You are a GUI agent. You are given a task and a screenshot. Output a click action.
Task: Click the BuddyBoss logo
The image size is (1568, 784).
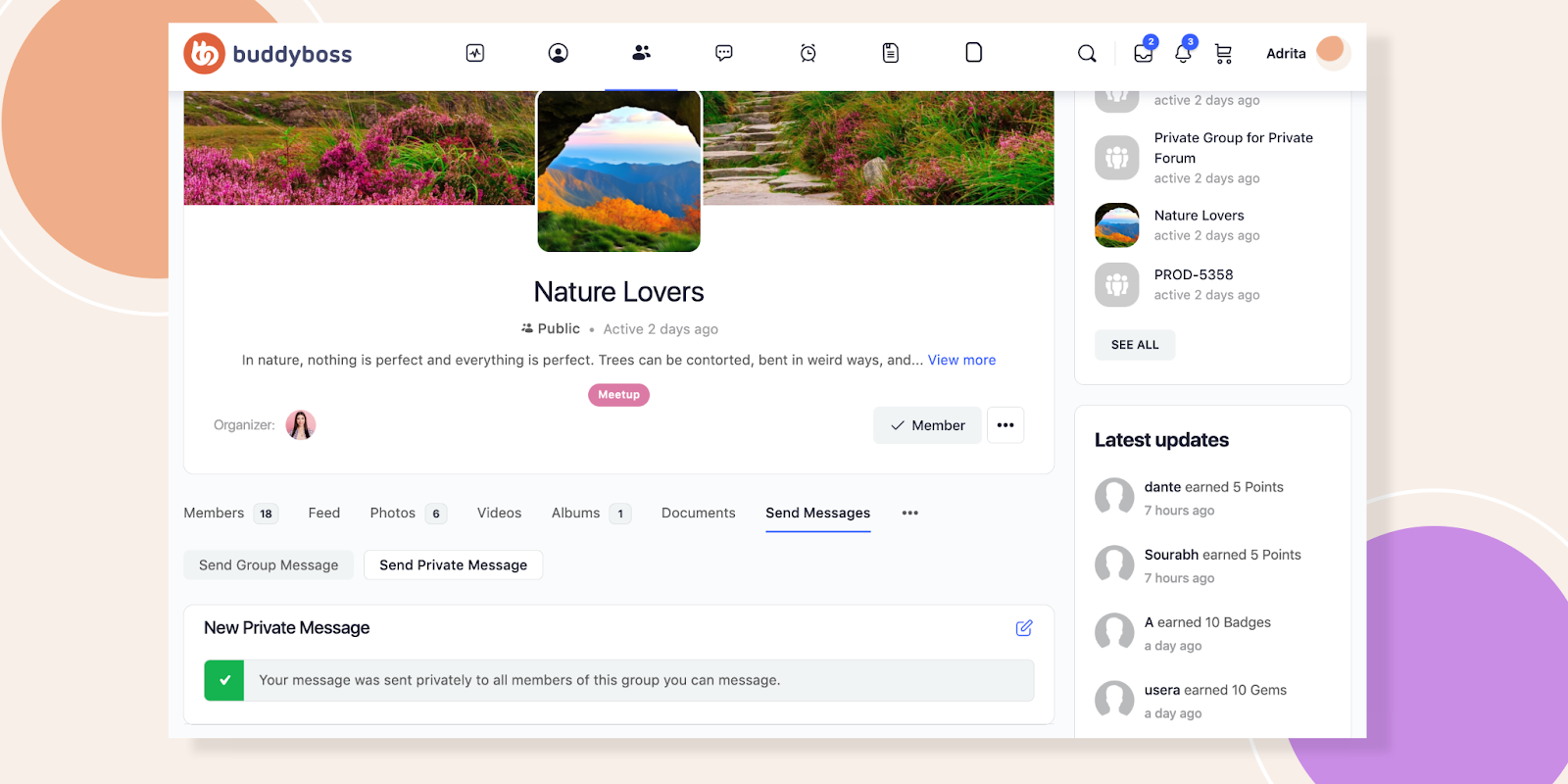pyautogui.click(x=268, y=54)
